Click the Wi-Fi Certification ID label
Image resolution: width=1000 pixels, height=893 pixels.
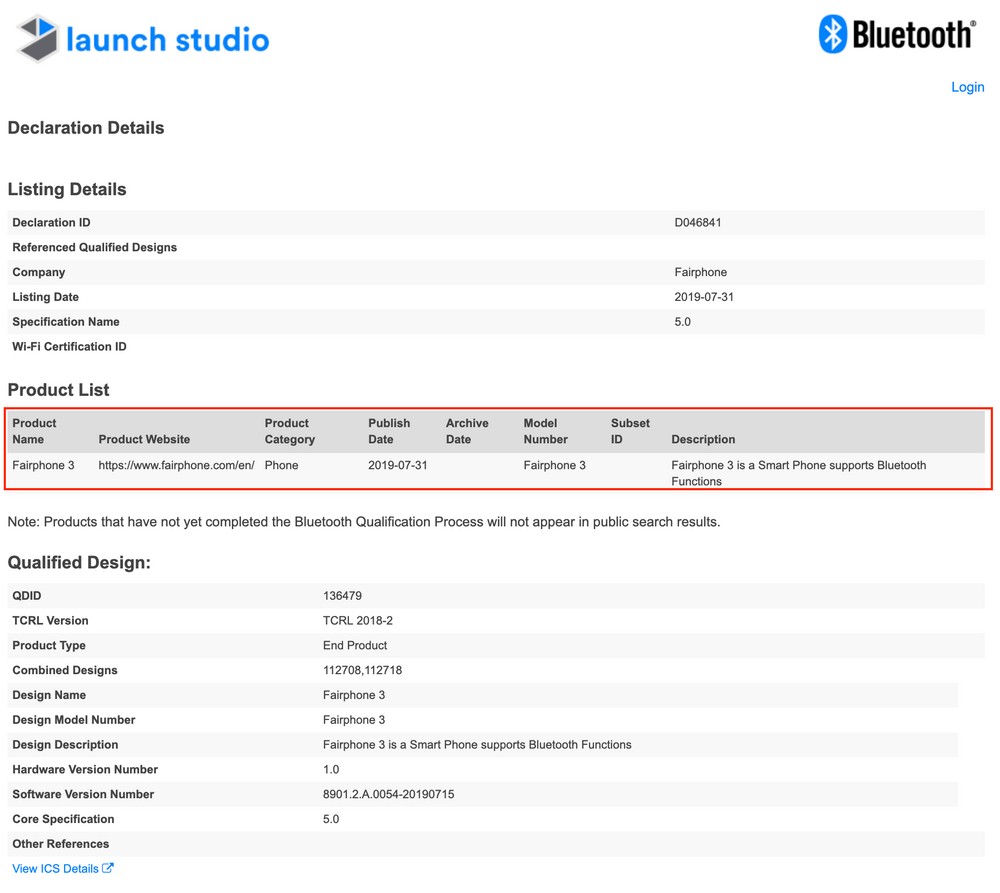click(70, 347)
